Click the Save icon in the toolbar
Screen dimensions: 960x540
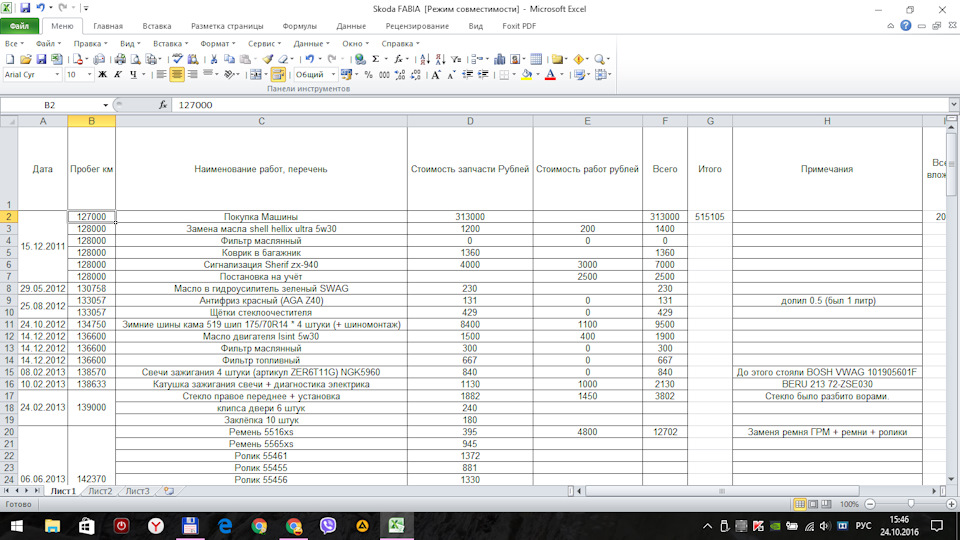(x=39, y=60)
